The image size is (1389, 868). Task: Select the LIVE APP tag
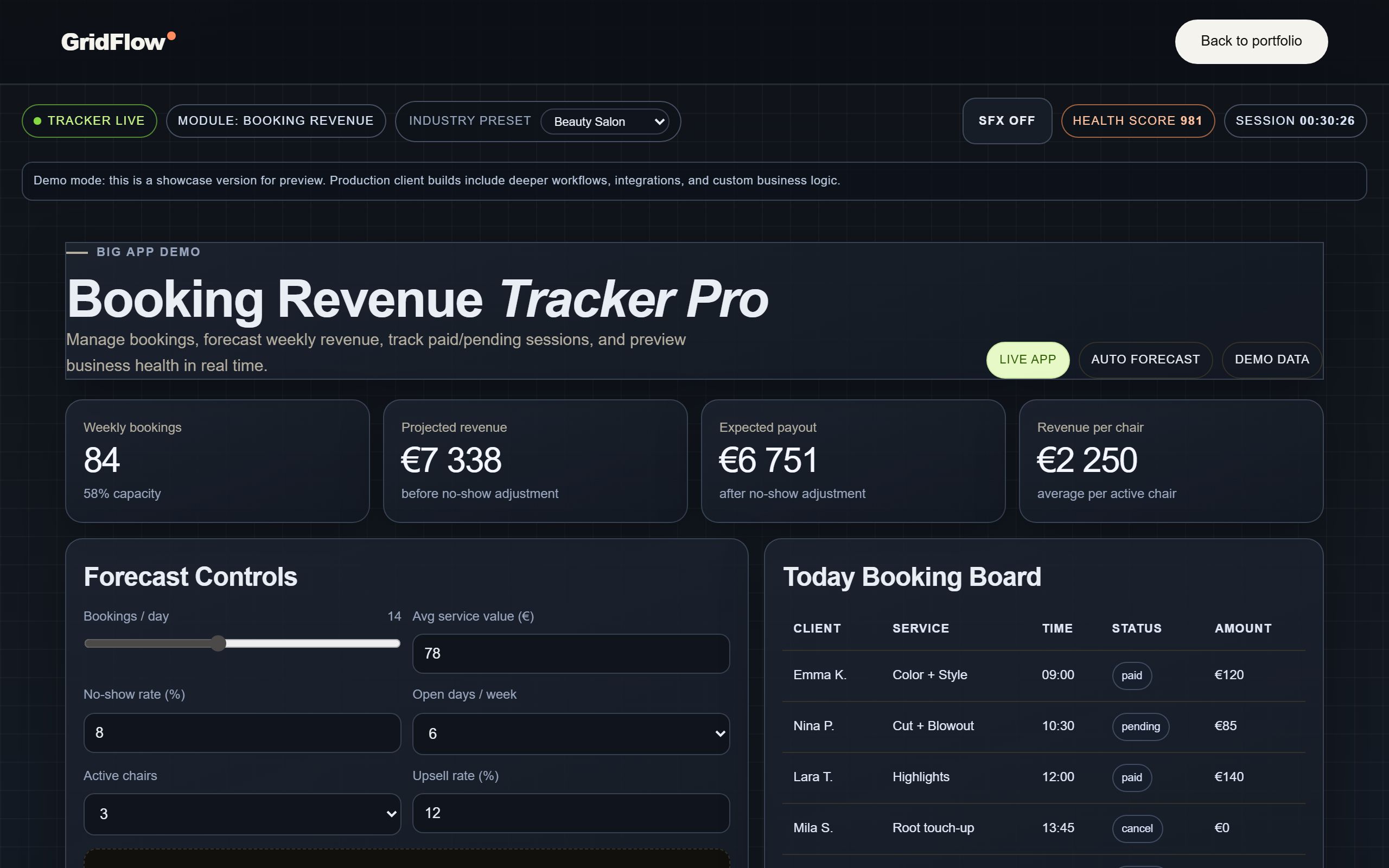pos(1028,359)
